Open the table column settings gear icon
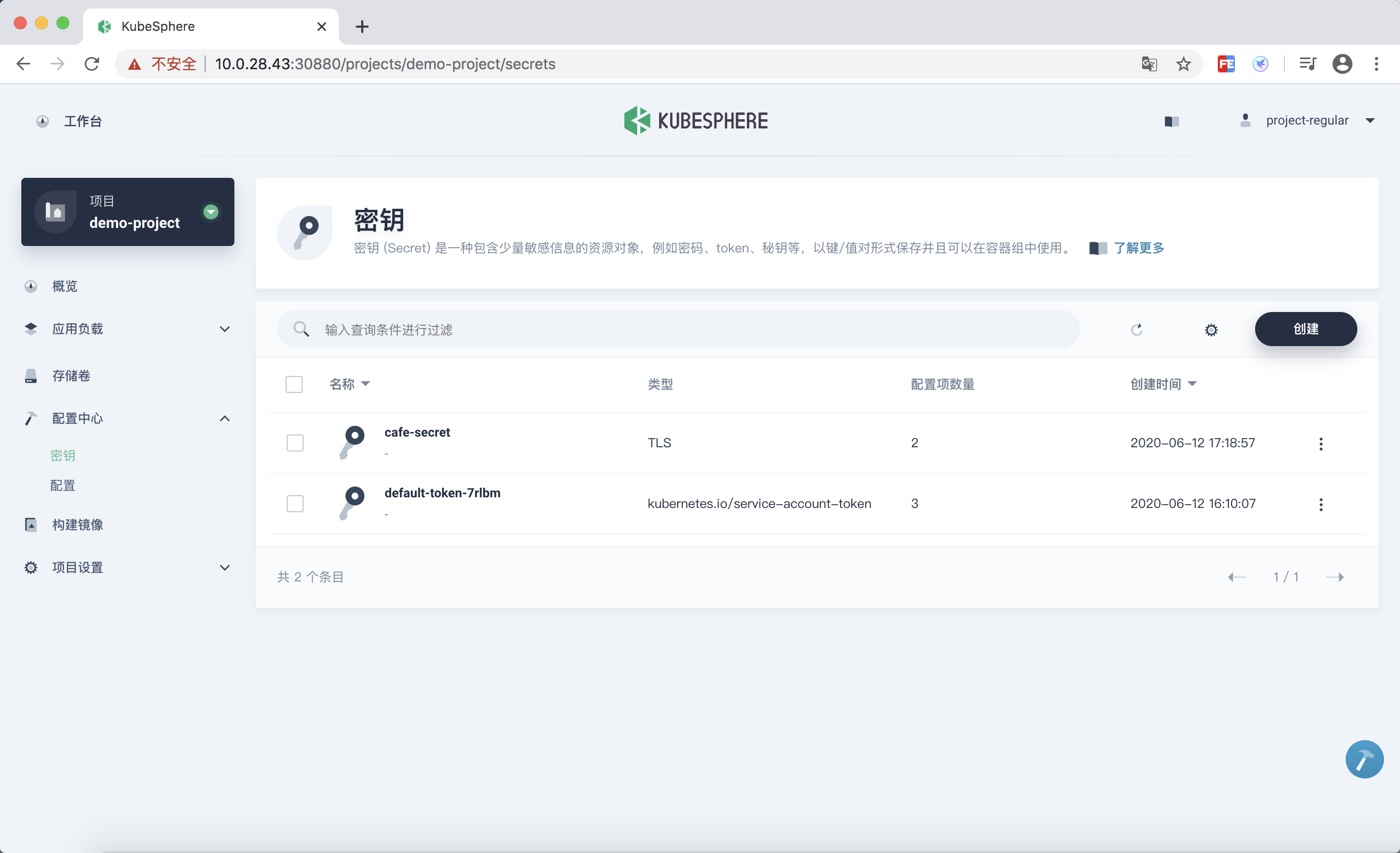The height and width of the screenshot is (853, 1400). point(1211,330)
